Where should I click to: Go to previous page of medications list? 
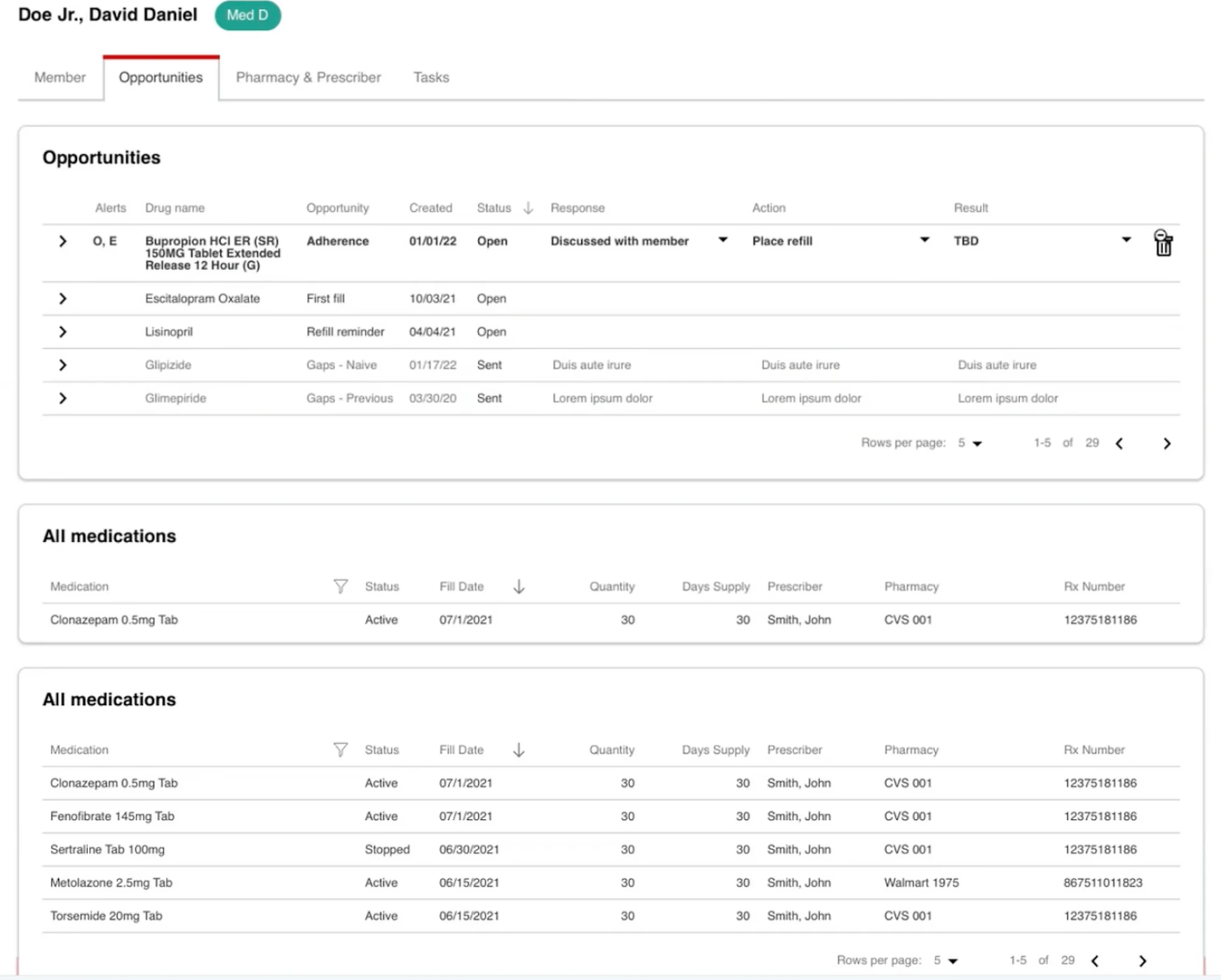coord(1095,961)
